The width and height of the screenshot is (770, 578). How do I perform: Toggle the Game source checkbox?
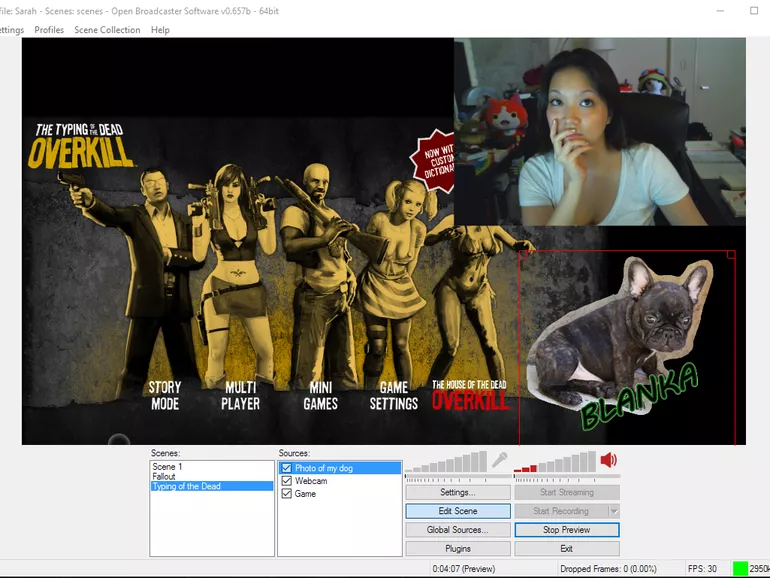(x=287, y=494)
